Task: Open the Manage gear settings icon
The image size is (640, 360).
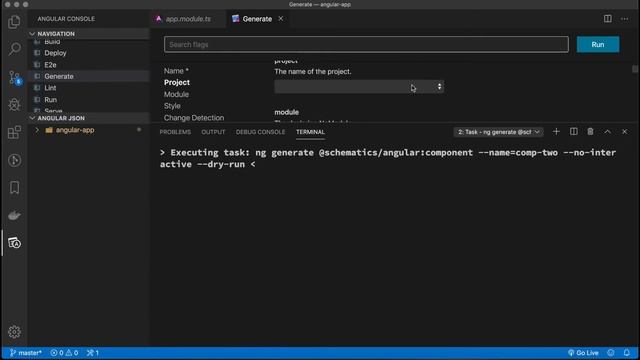Action: pyautogui.click(x=14, y=331)
